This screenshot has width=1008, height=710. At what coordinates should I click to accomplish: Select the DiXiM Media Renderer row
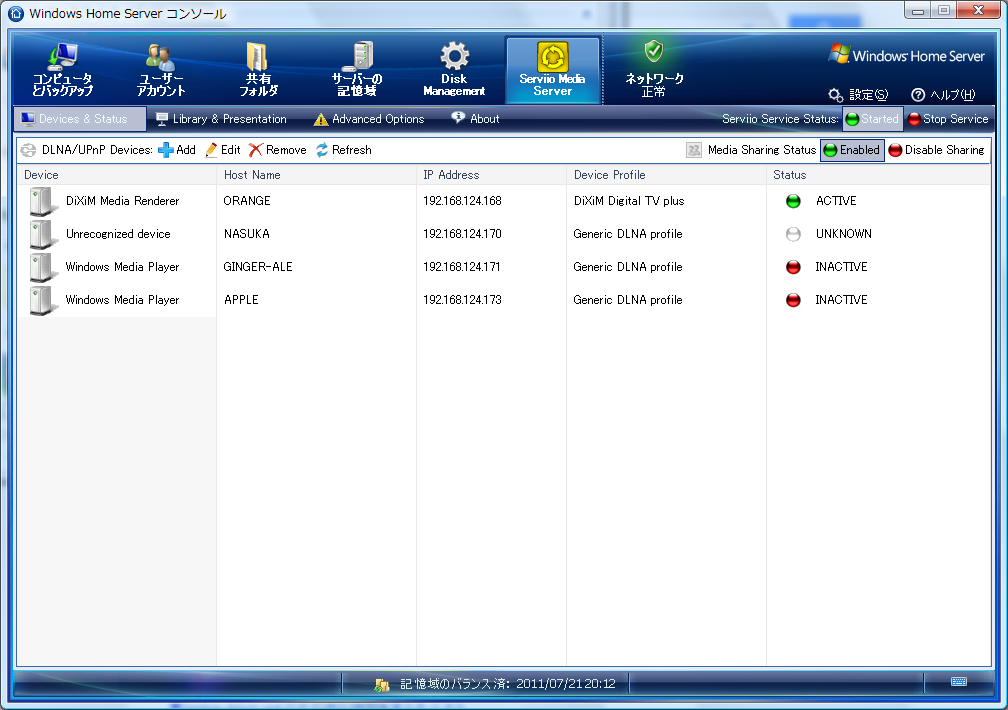[x=122, y=201]
